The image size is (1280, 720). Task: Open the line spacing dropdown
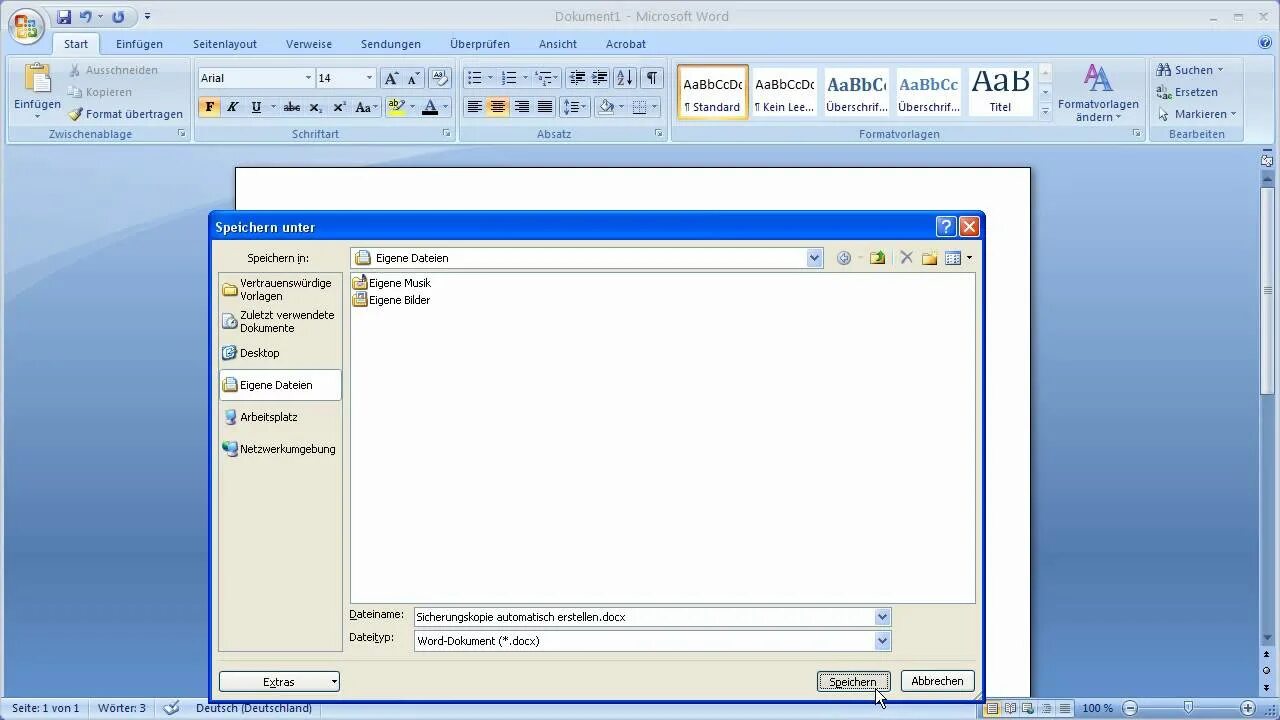pos(575,107)
